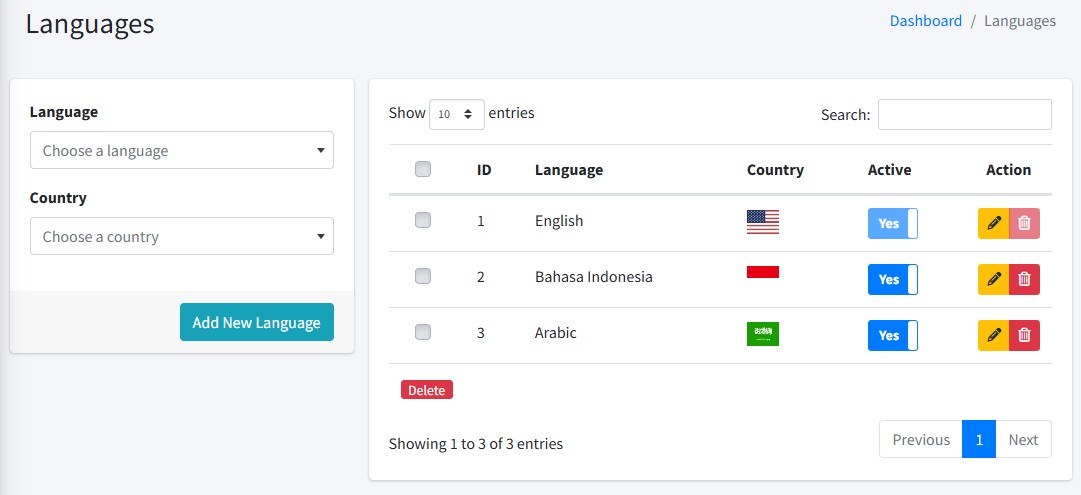Click the Add New Language button

pos(256,322)
